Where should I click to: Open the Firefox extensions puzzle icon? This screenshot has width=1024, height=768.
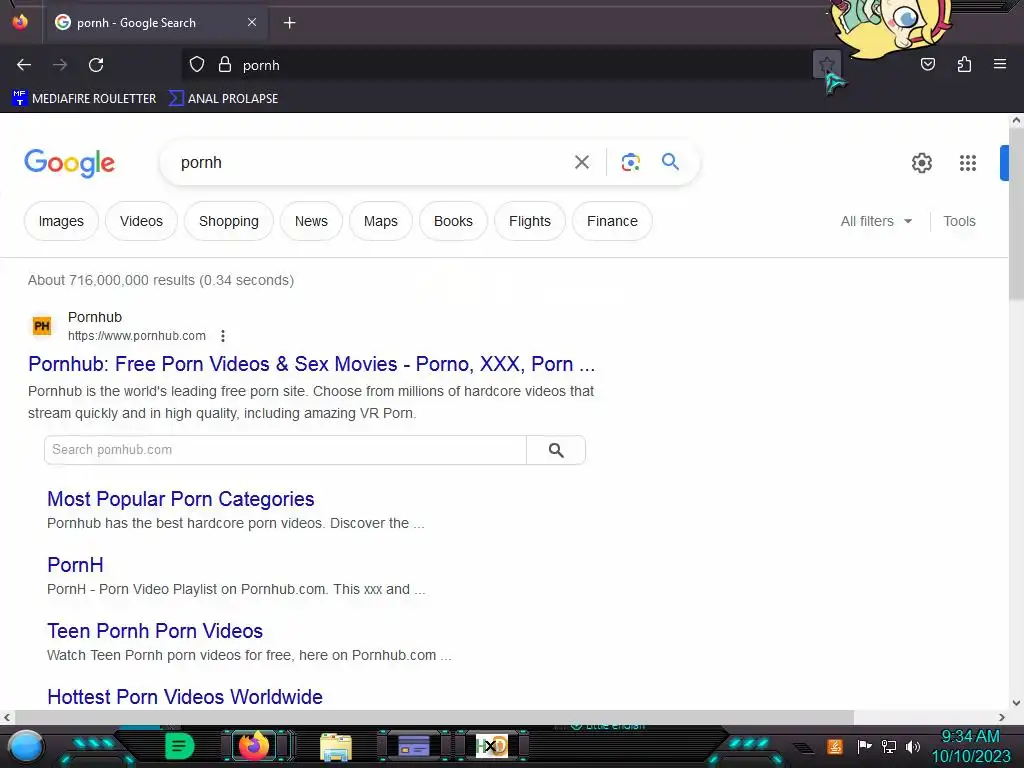click(964, 64)
